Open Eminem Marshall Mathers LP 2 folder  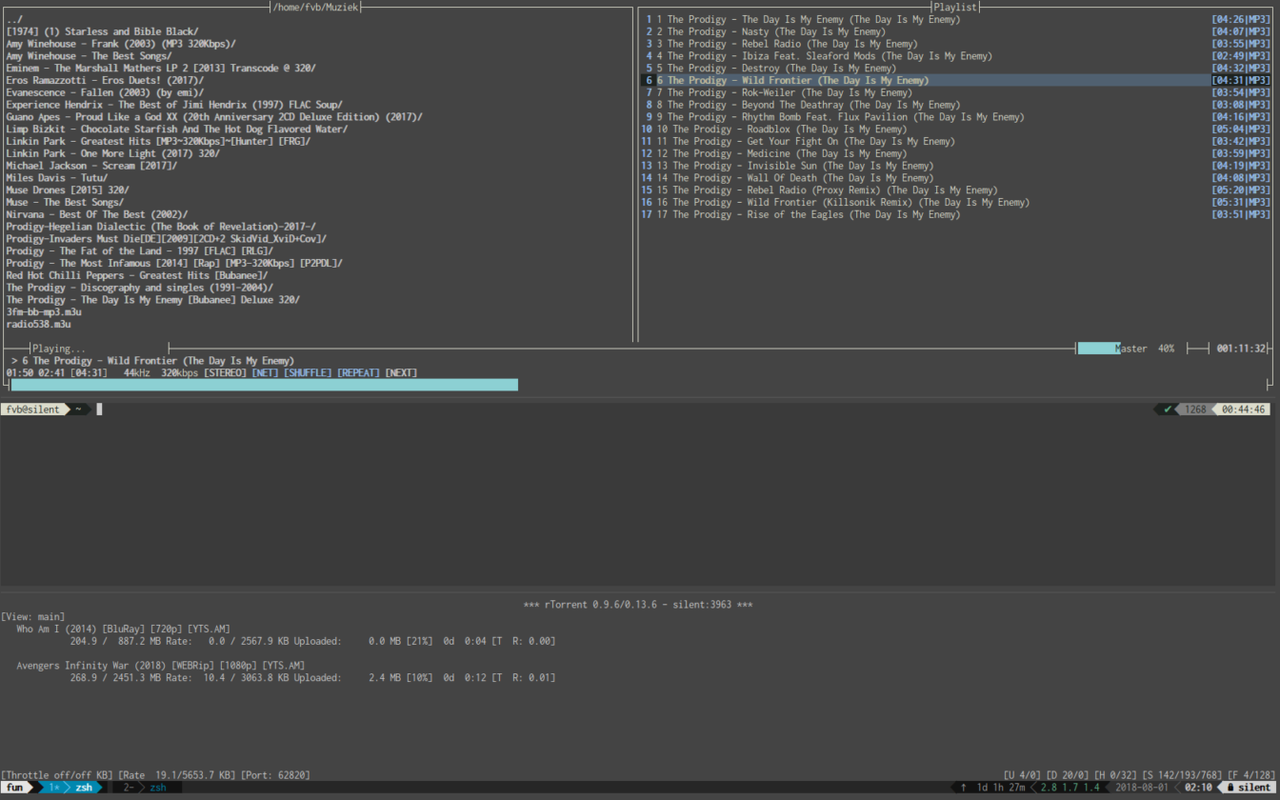click(161, 68)
